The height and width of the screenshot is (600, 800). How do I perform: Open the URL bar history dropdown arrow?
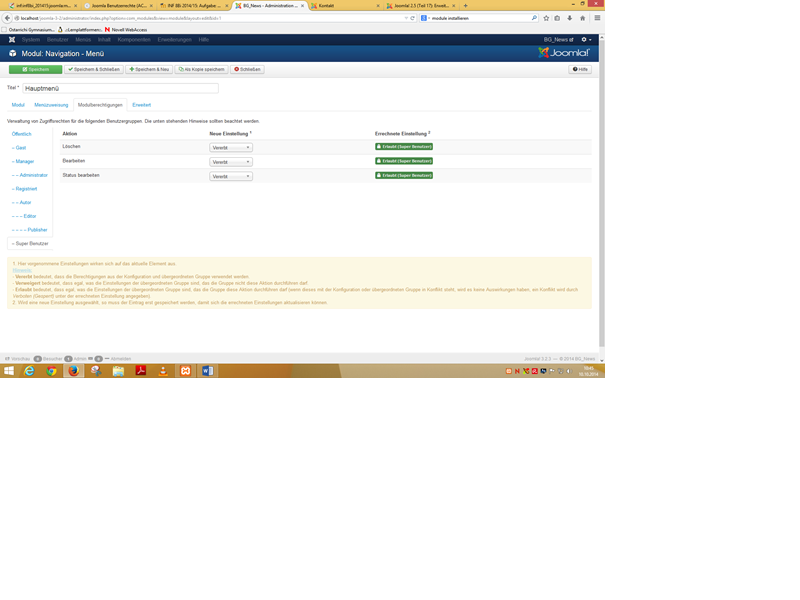point(406,18)
